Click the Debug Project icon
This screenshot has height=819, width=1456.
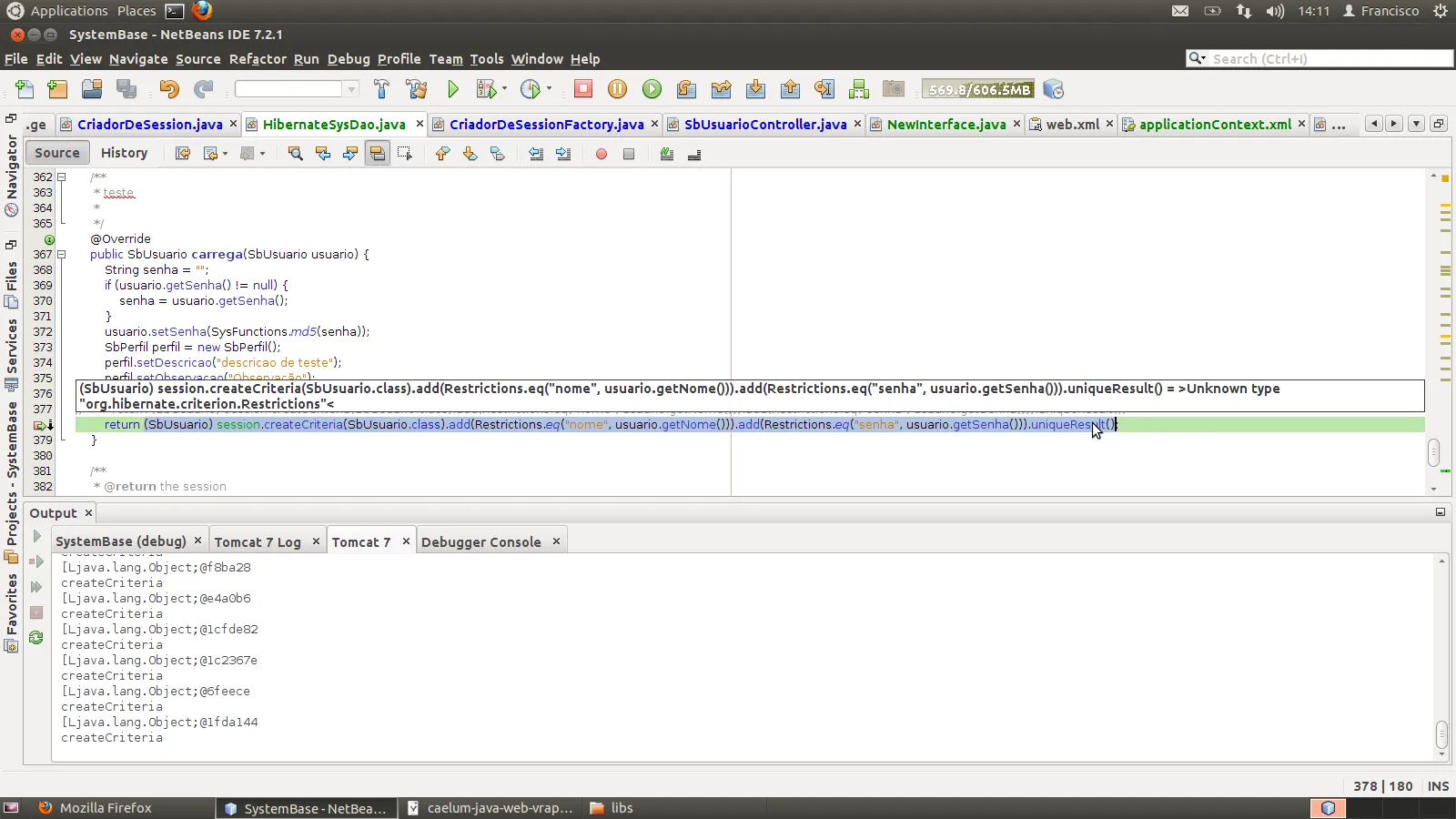click(487, 89)
